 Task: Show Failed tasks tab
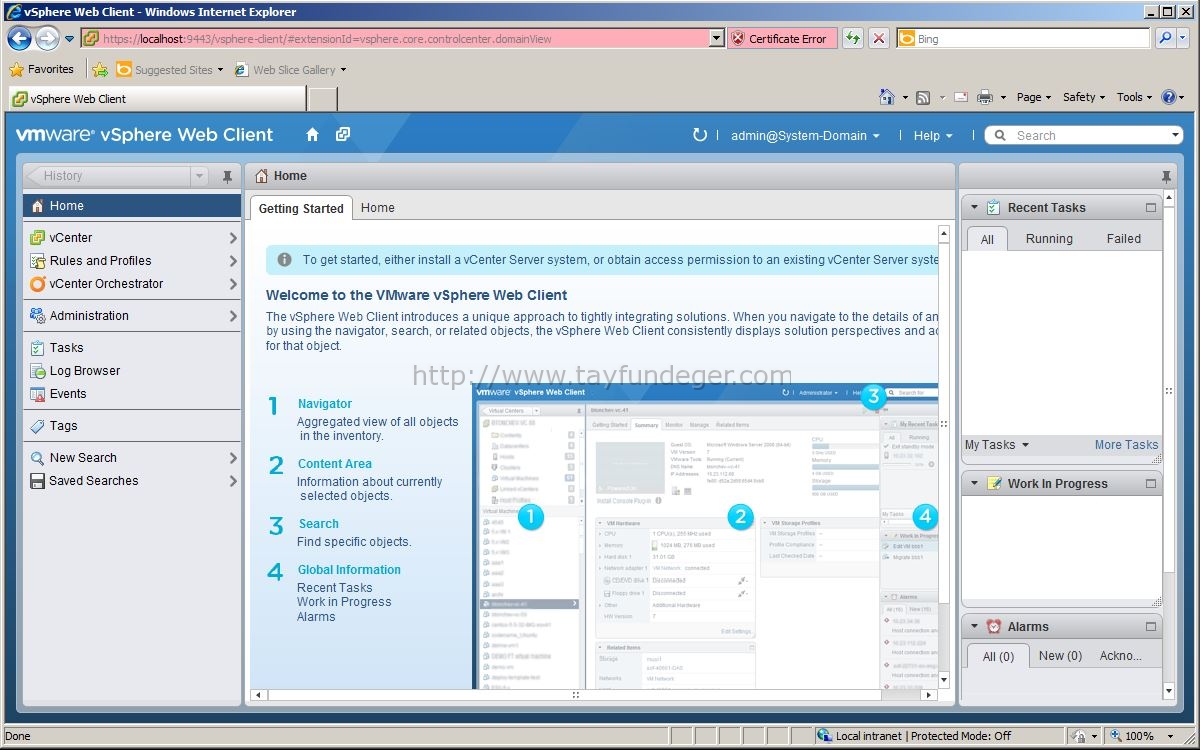tap(1123, 239)
